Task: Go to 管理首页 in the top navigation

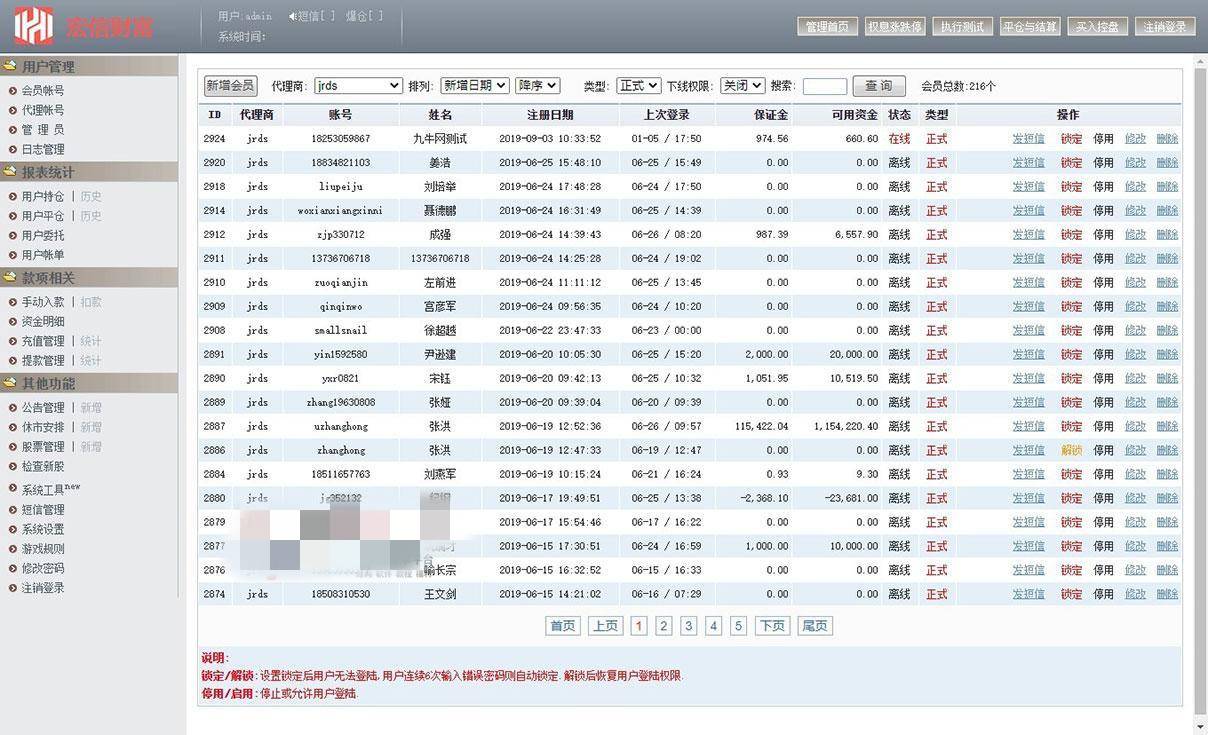Action: 826,26
